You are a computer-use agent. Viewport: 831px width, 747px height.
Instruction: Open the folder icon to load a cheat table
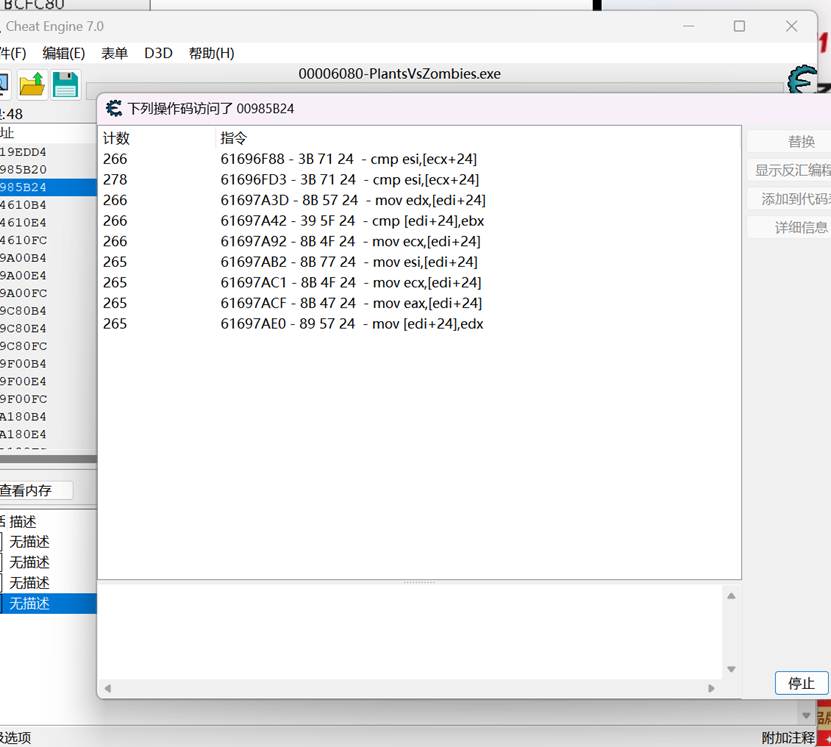point(32,85)
